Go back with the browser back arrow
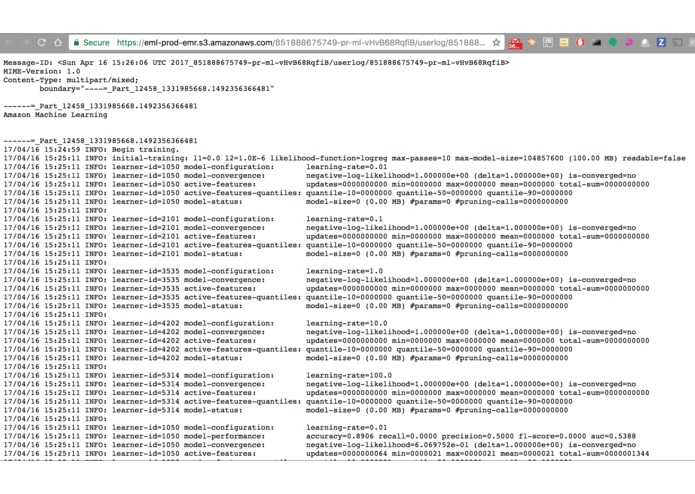Viewport: 695px width, 494px height. (9, 43)
